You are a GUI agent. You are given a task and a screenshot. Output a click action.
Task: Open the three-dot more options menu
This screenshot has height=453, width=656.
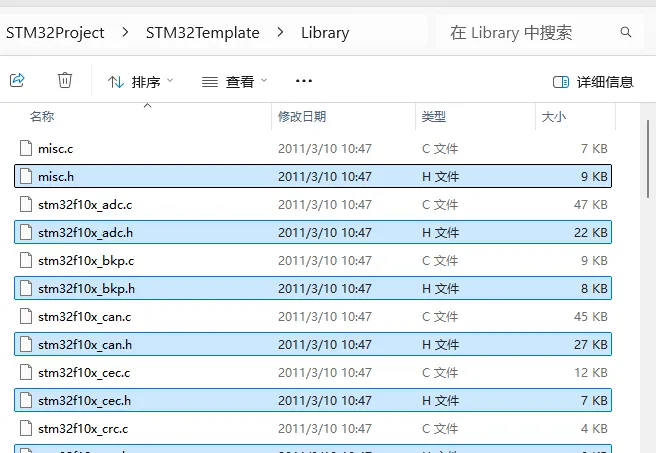click(304, 81)
